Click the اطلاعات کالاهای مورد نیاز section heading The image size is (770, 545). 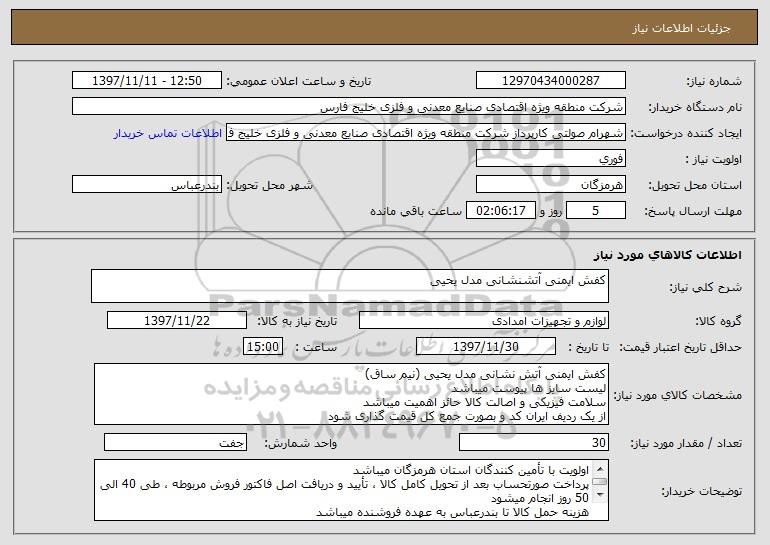tap(667, 255)
